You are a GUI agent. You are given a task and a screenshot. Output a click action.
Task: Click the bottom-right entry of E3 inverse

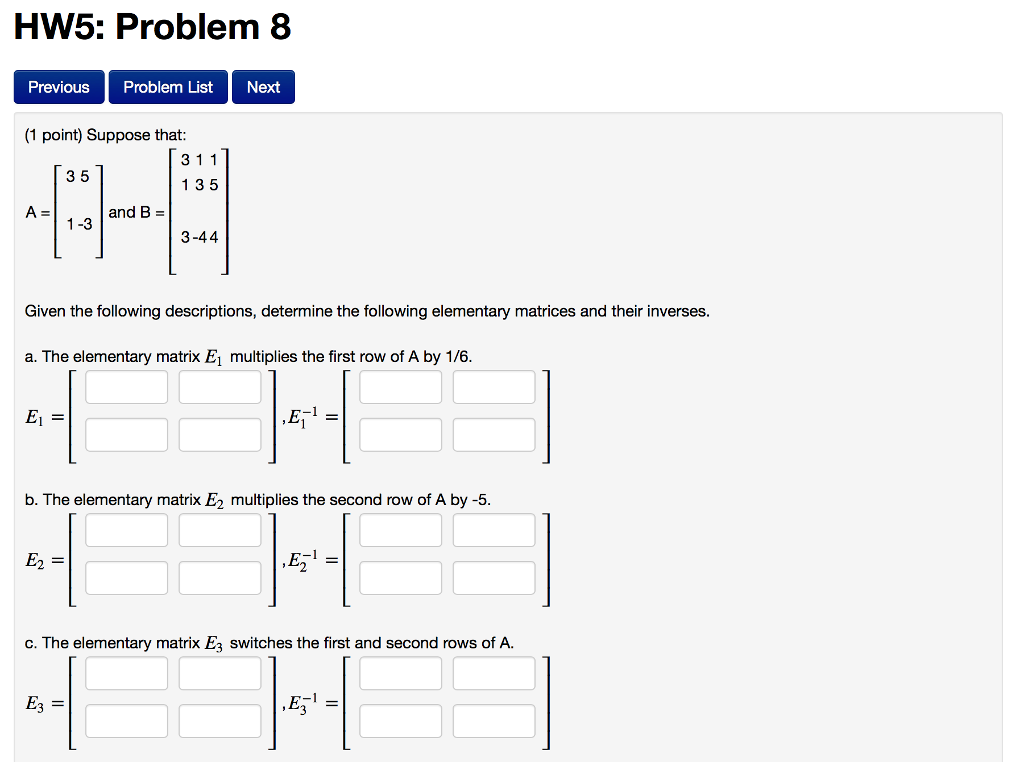coord(493,720)
